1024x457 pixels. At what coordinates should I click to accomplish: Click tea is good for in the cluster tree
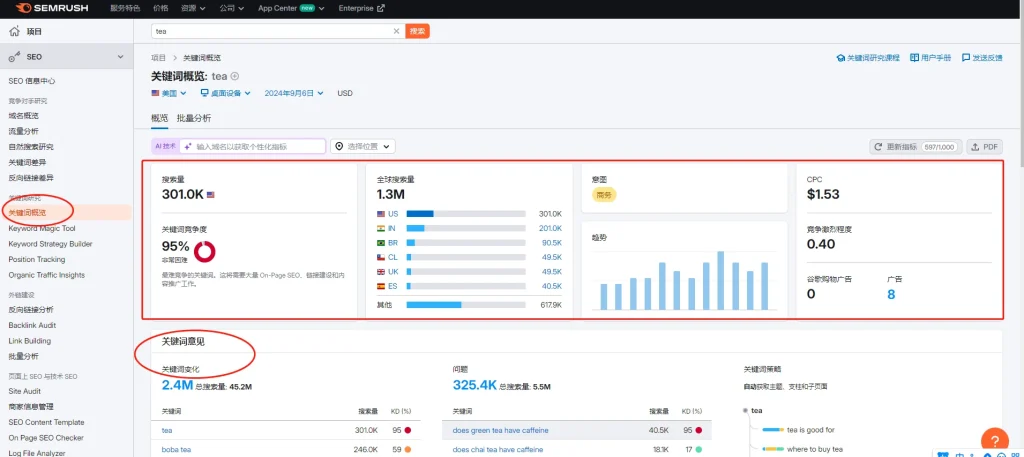[810, 430]
